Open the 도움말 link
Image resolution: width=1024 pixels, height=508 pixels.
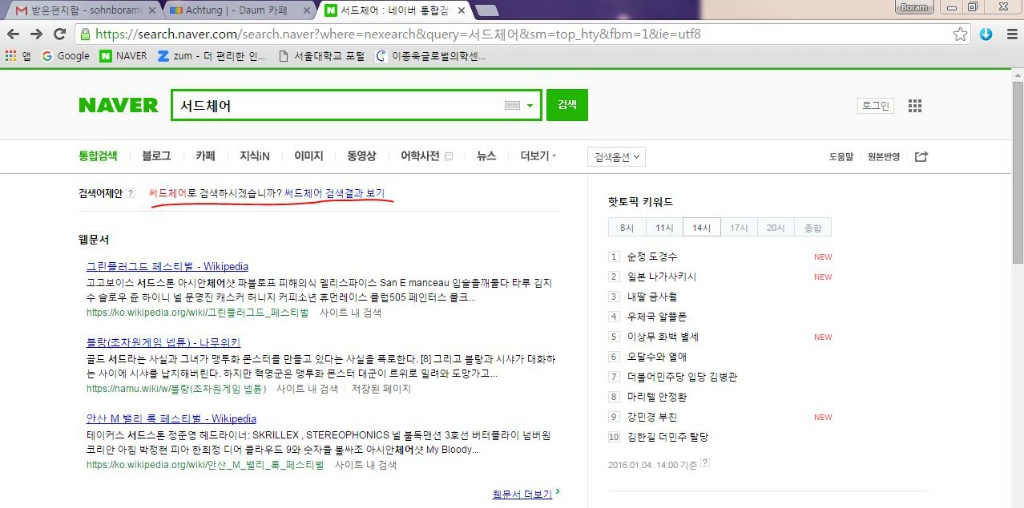pos(841,157)
